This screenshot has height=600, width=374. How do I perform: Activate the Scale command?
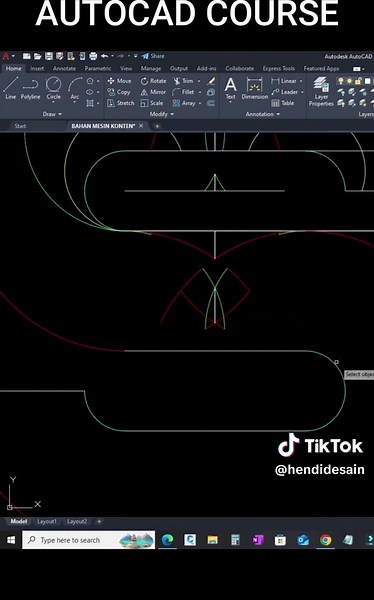(152, 103)
